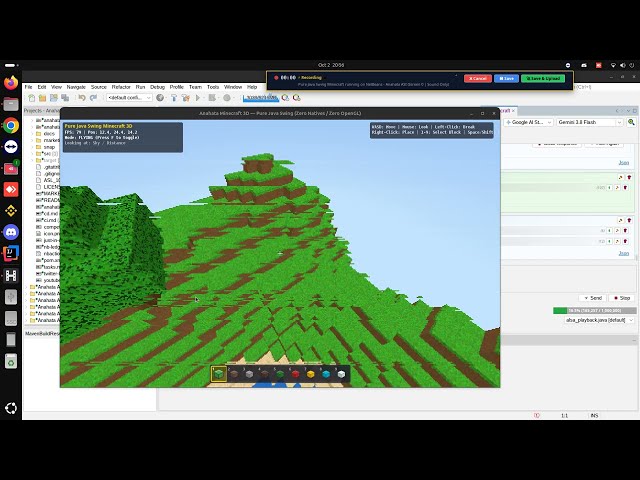Open the Files app in the dock
This screenshot has width=640, height=480.
coord(11,104)
